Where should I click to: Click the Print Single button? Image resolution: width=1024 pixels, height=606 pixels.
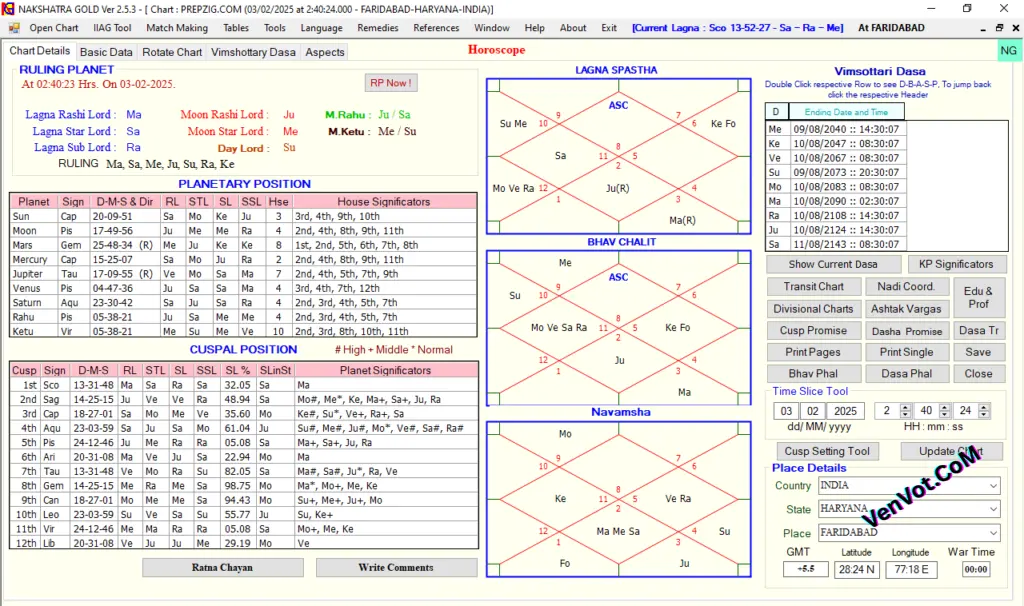(x=908, y=352)
